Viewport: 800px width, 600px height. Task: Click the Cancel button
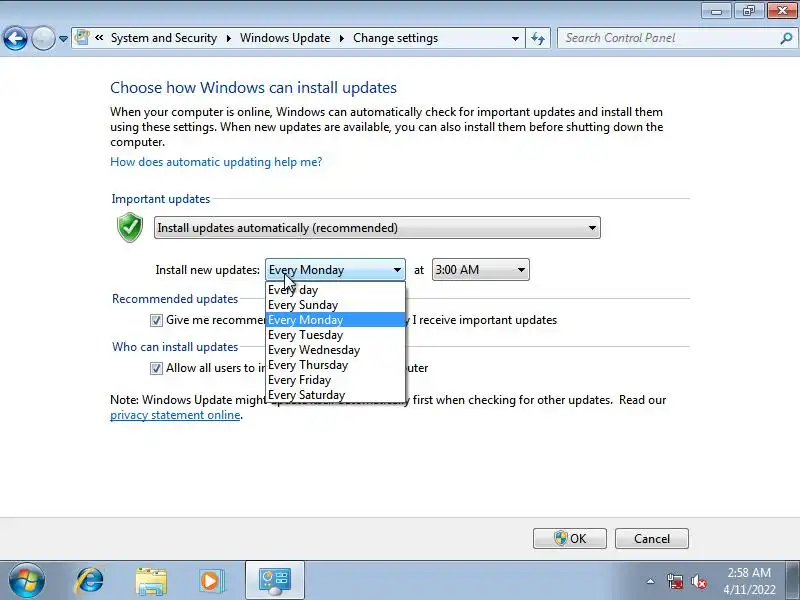(652, 538)
